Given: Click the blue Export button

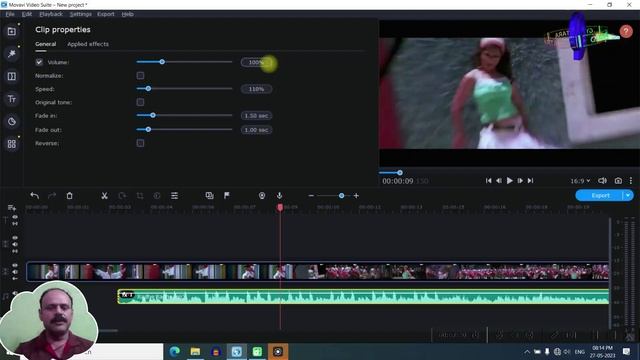Looking at the screenshot, I should [600, 196].
